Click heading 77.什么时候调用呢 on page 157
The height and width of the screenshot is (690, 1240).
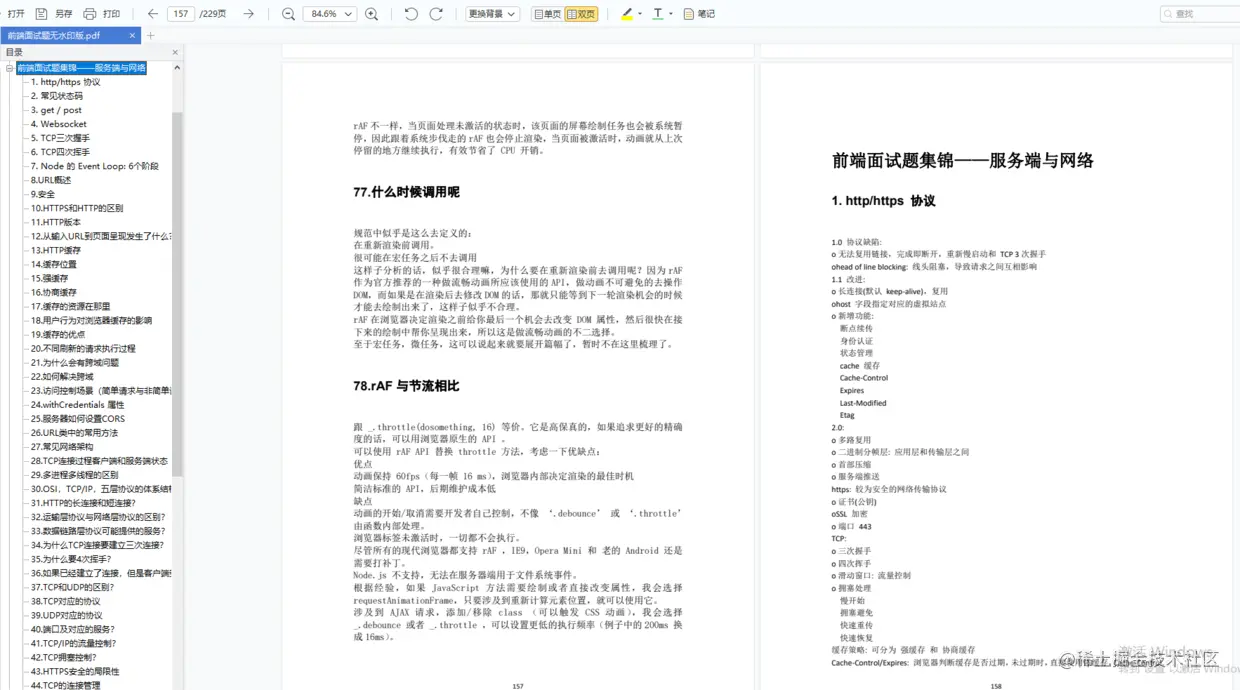(x=406, y=191)
